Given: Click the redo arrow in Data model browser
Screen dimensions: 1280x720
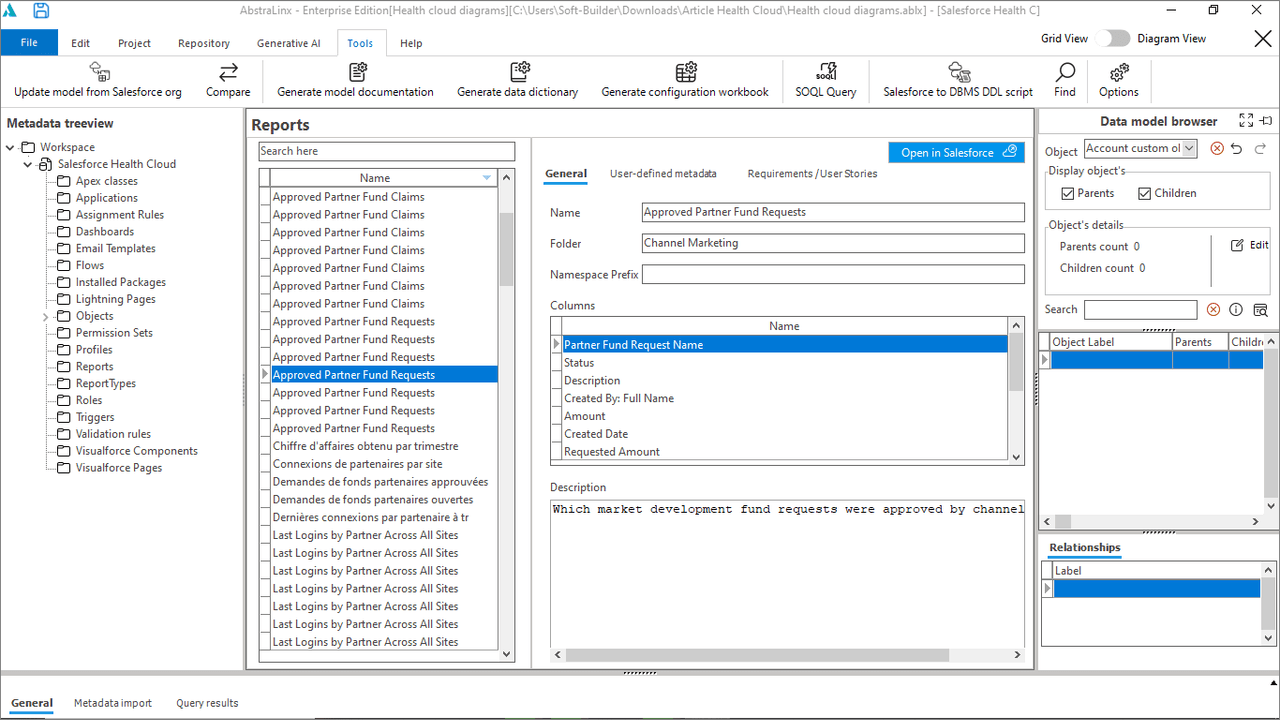Looking at the screenshot, I should [1260, 148].
